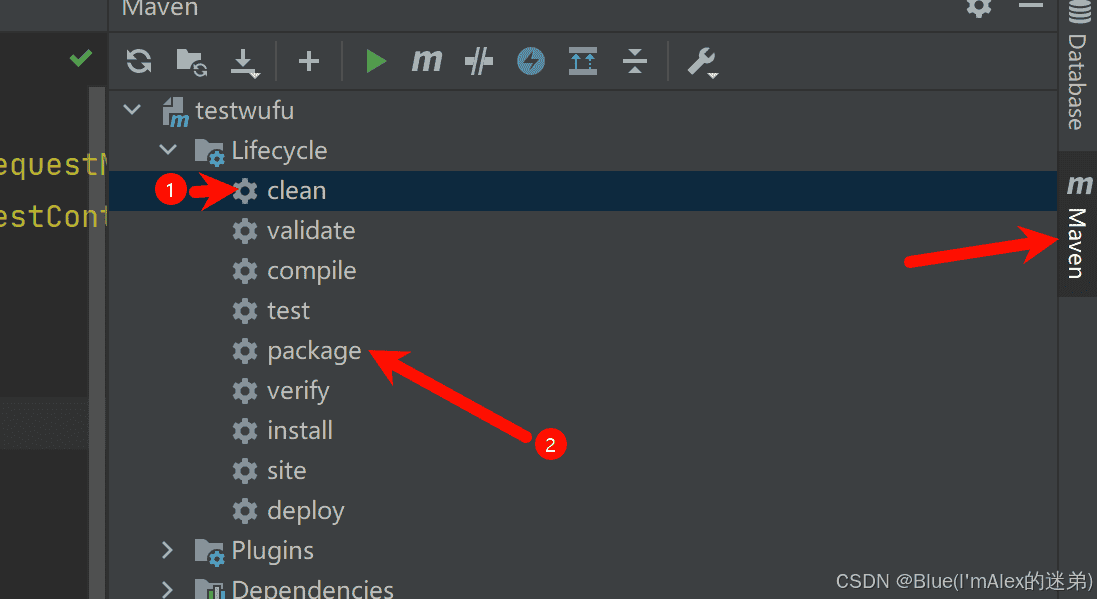This screenshot has height=599, width=1097.
Task: Open Execute Maven Goal with the m icon
Action: [x=426, y=61]
